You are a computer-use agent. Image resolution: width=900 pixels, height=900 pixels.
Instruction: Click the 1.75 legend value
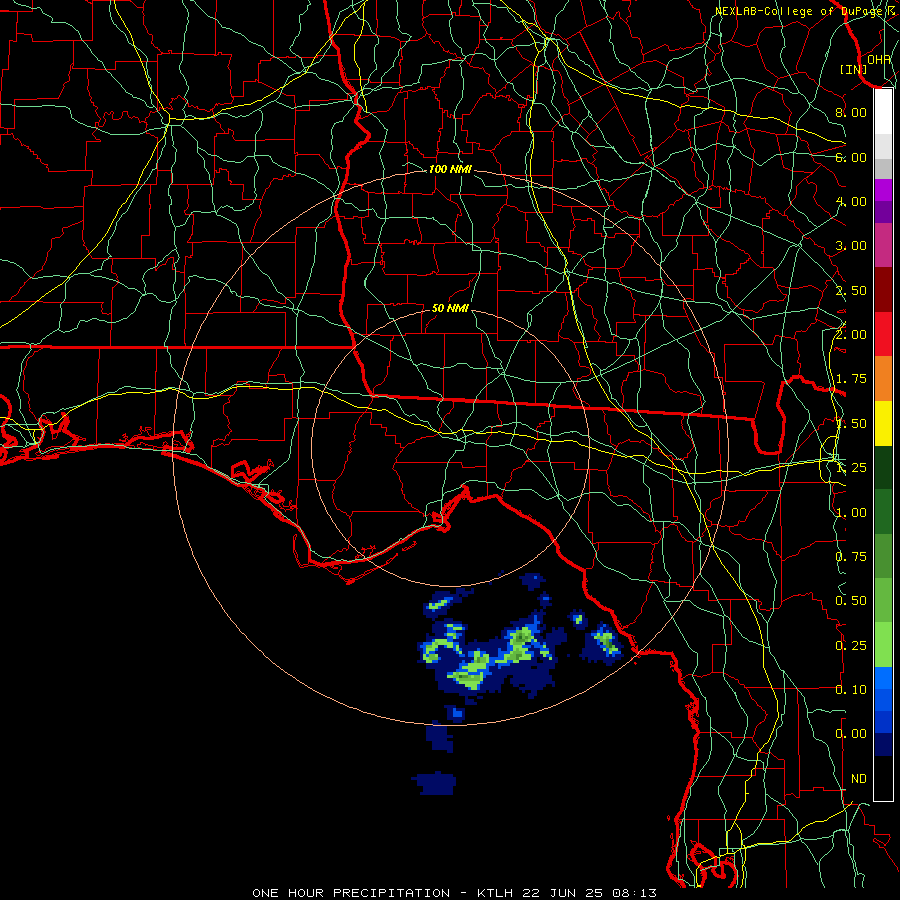[x=851, y=379]
